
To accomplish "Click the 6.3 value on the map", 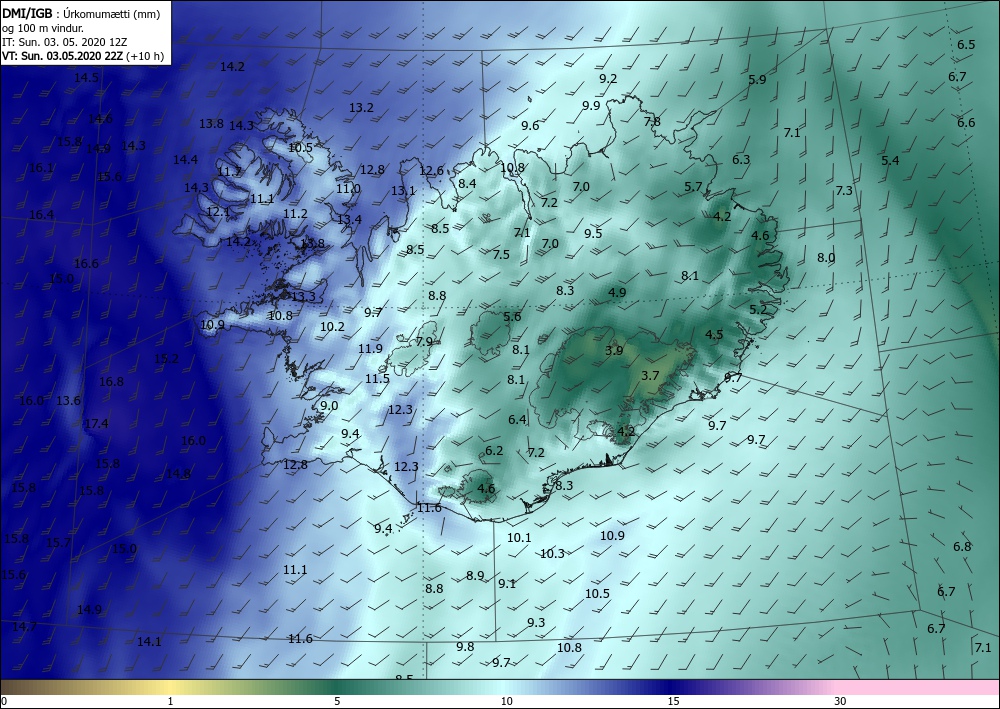I will pos(741,159).
